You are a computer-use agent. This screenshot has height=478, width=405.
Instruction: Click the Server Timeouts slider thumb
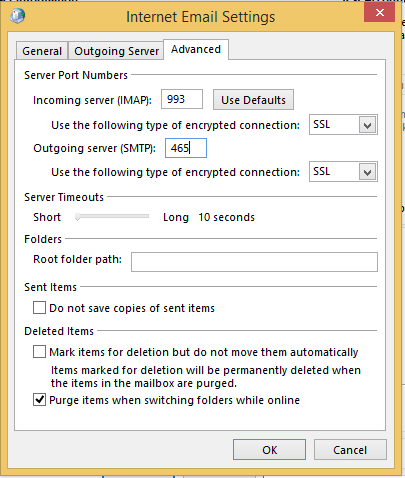[78, 217]
